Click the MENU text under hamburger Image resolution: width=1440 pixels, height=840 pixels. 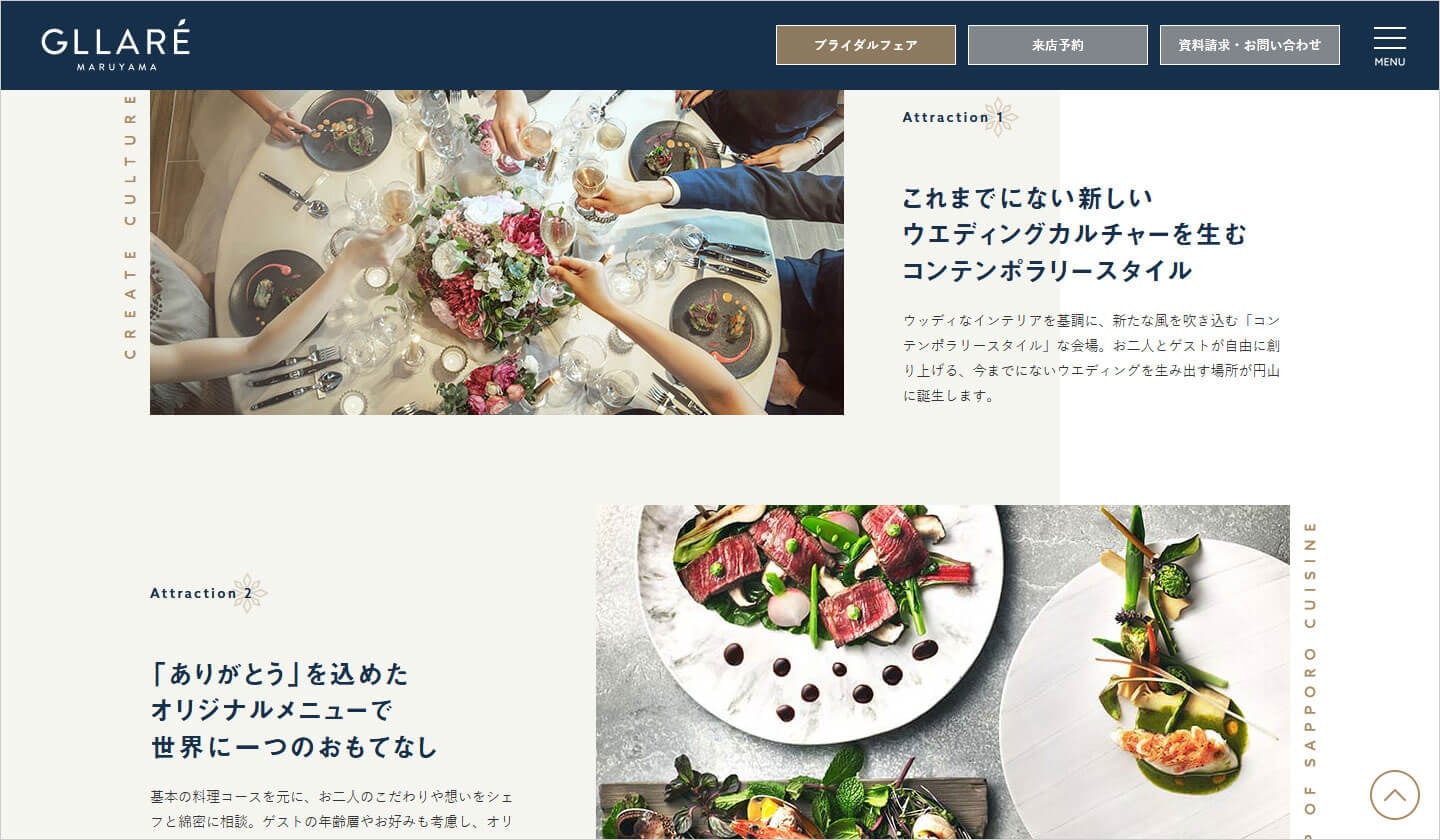1389,62
